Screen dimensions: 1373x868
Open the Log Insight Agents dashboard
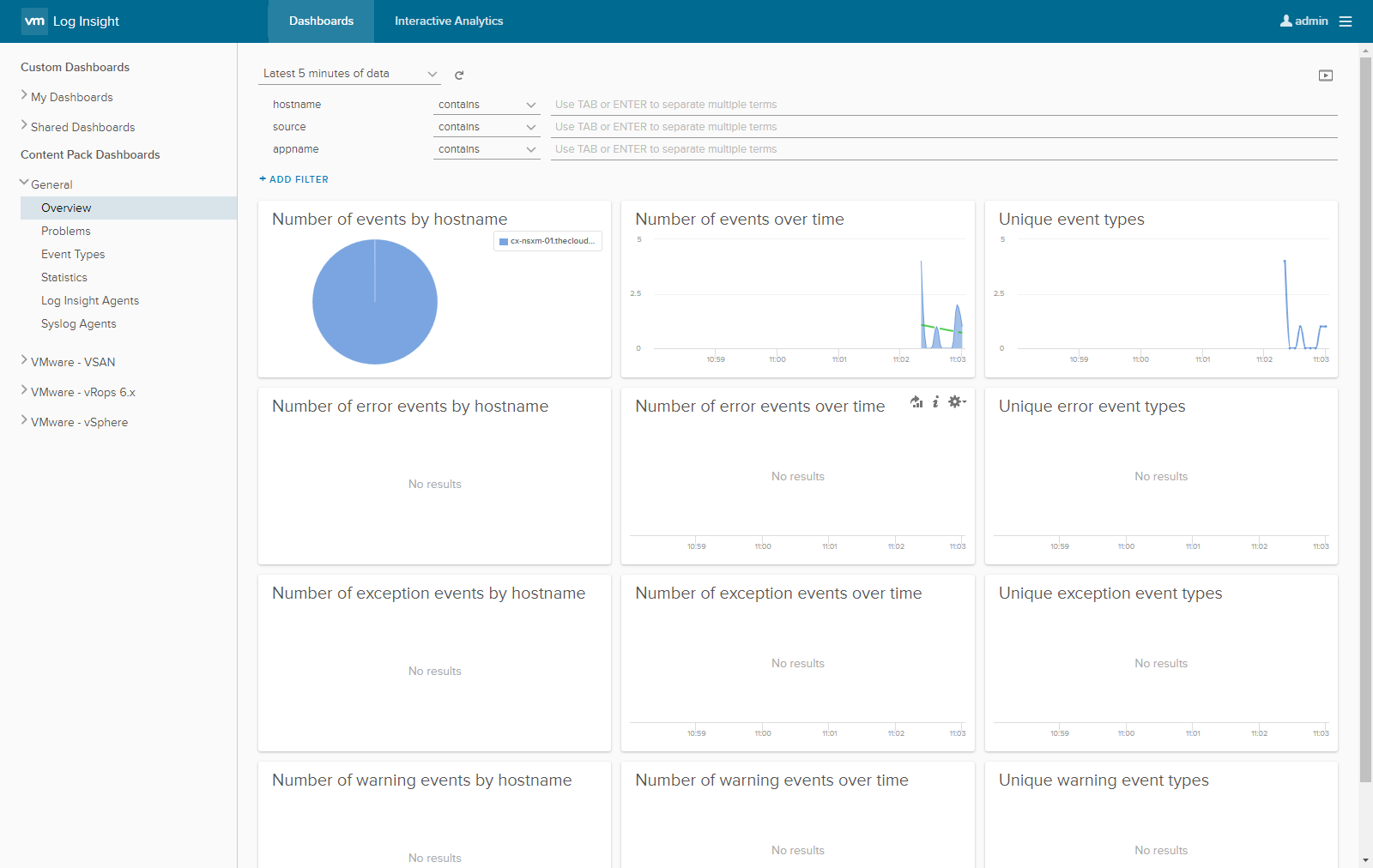click(90, 301)
